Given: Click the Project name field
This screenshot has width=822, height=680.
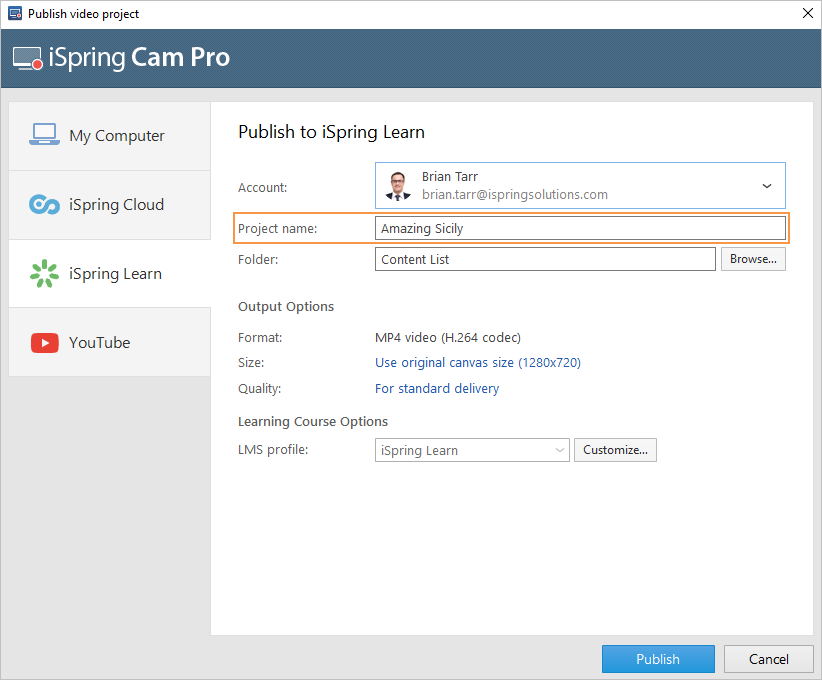Looking at the screenshot, I should click(x=579, y=229).
